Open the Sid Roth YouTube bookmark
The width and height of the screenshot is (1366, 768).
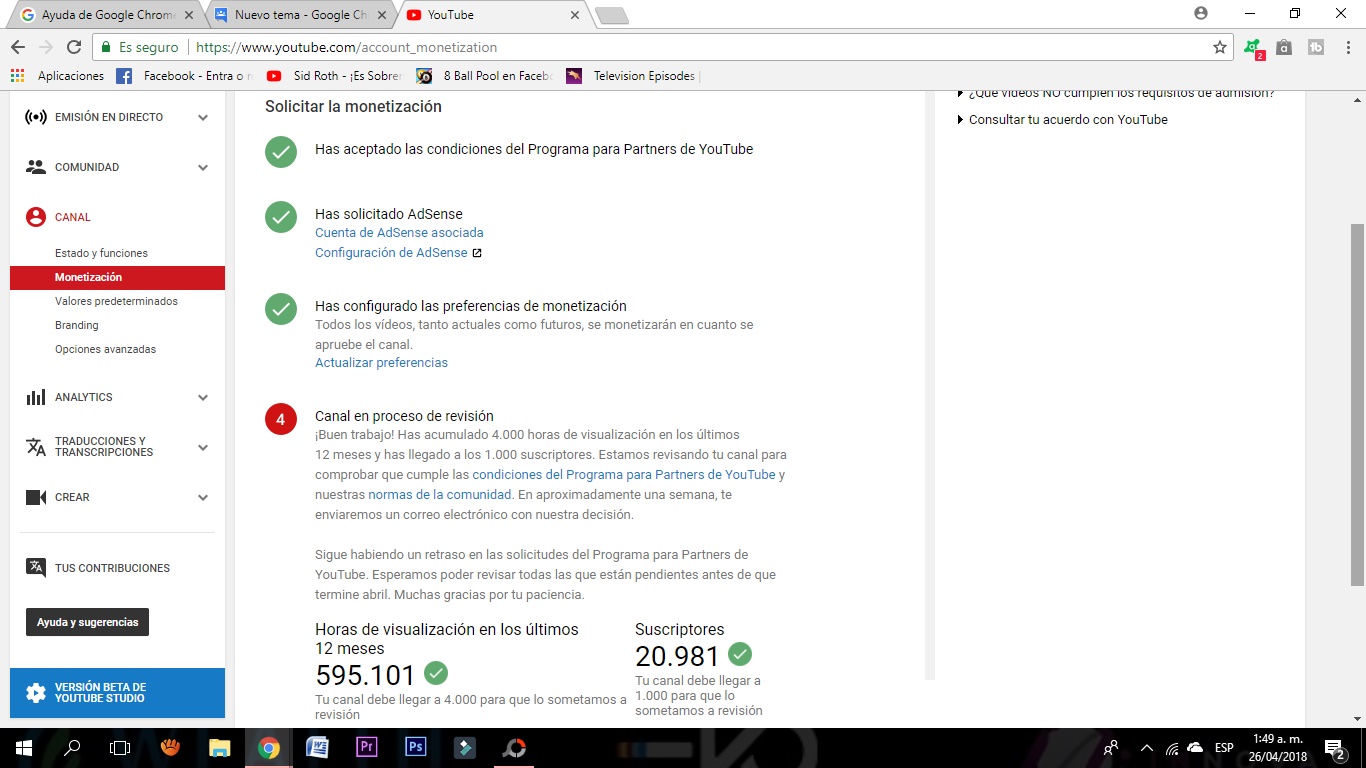click(x=334, y=76)
